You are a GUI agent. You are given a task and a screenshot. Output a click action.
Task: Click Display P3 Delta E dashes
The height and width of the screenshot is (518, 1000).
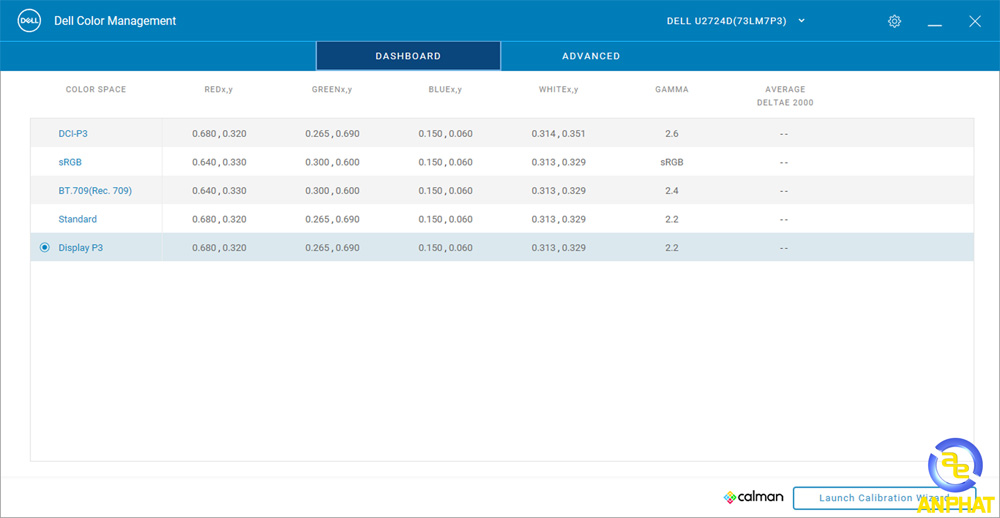[x=784, y=248]
